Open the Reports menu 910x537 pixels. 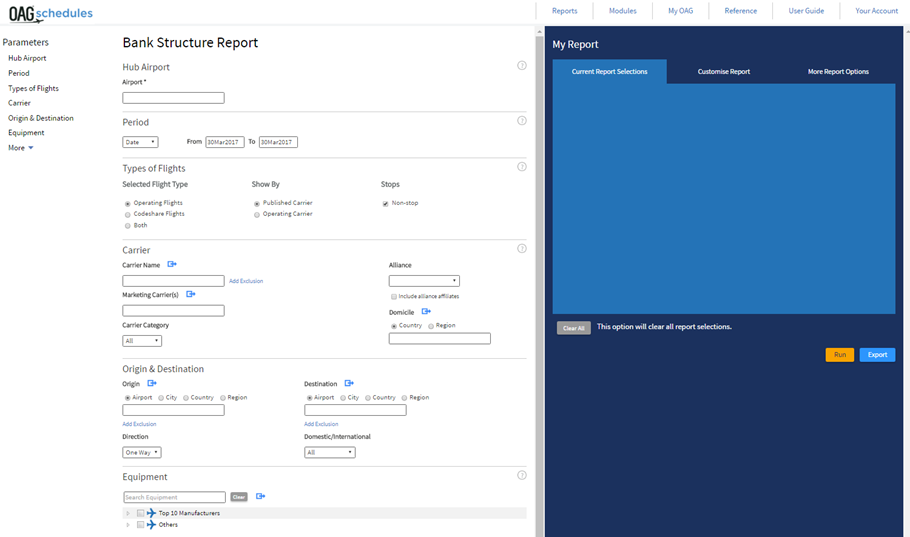pyautogui.click(x=565, y=11)
